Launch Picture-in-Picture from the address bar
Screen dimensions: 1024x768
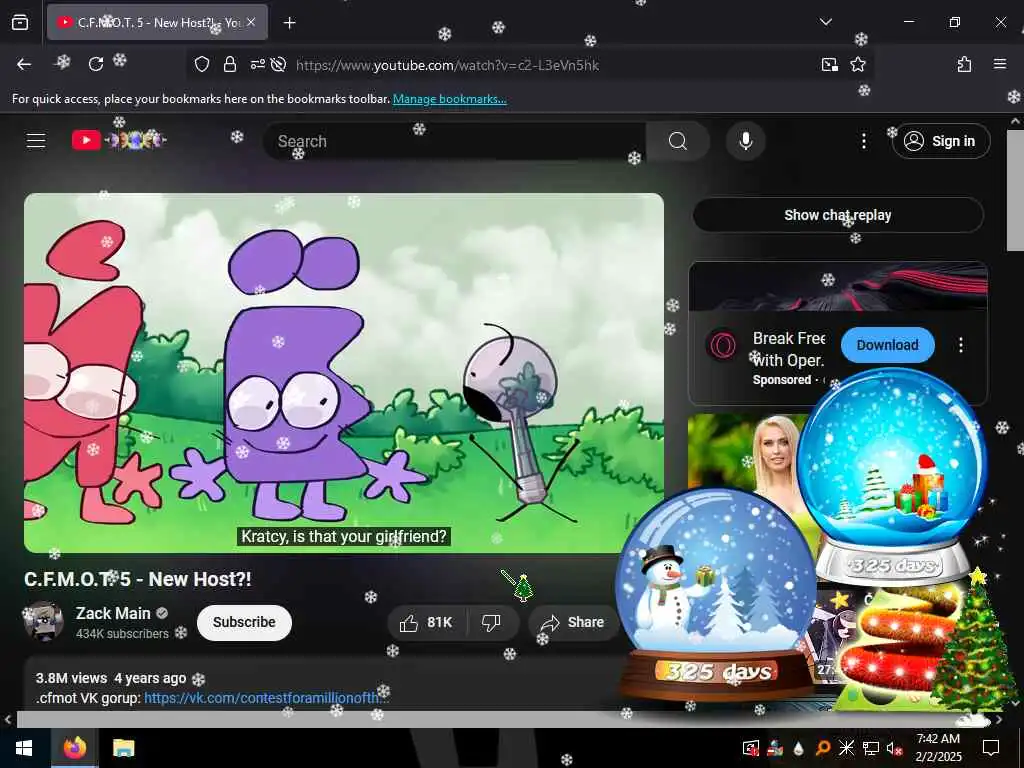(829, 64)
